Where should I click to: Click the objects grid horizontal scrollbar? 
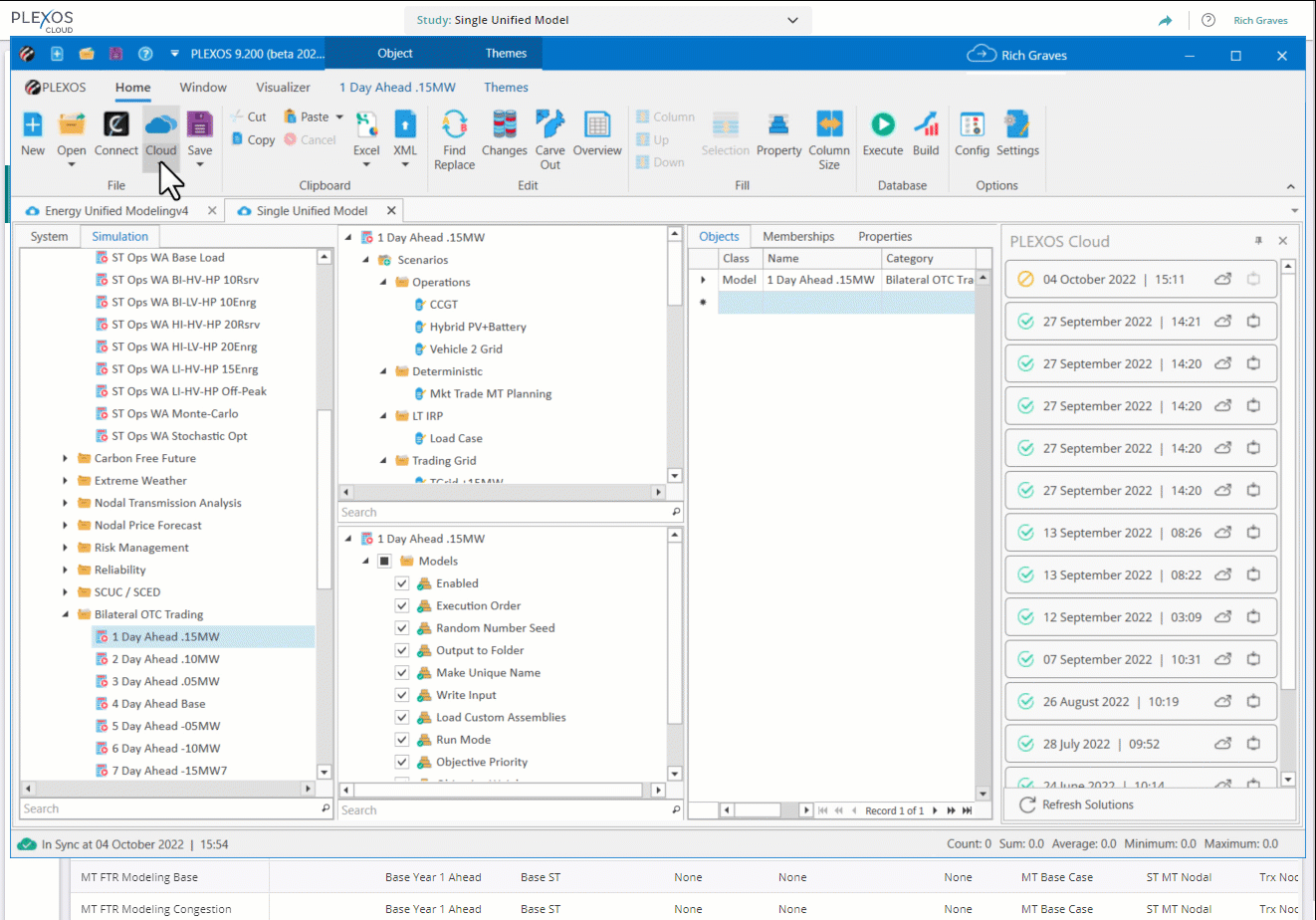[765, 810]
